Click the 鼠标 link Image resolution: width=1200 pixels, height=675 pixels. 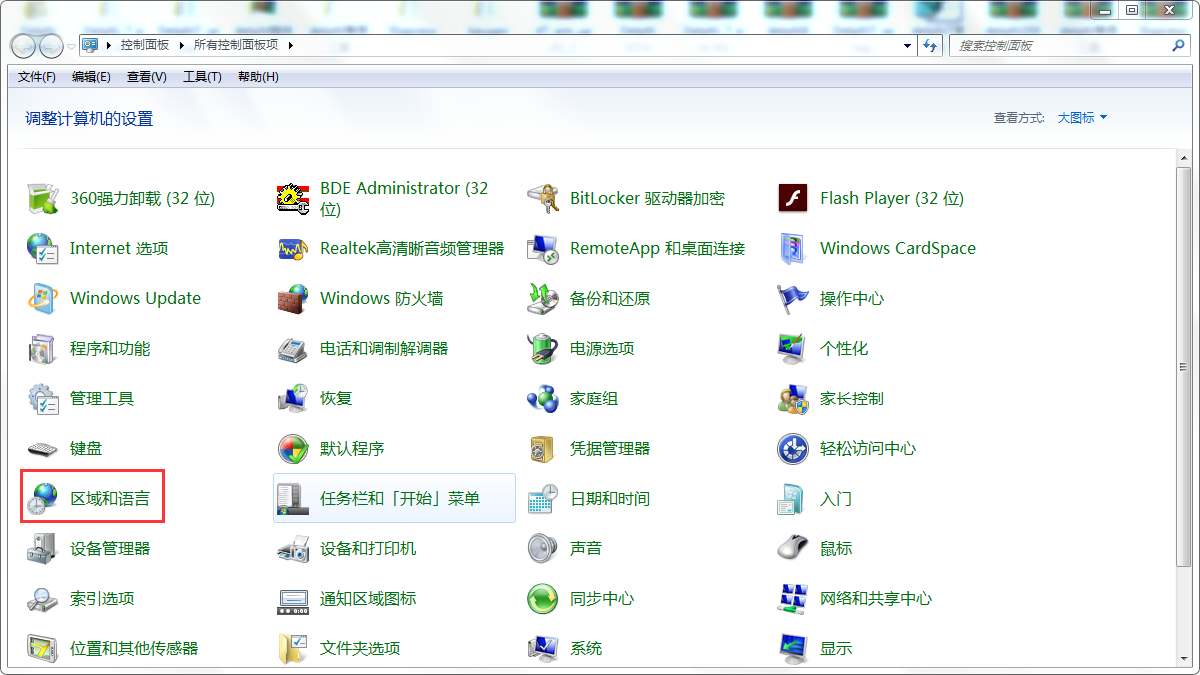(x=836, y=548)
